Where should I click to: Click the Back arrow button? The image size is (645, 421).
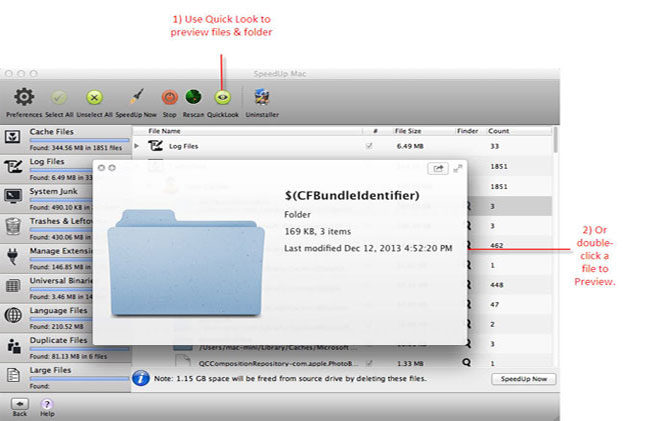coord(19,404)
